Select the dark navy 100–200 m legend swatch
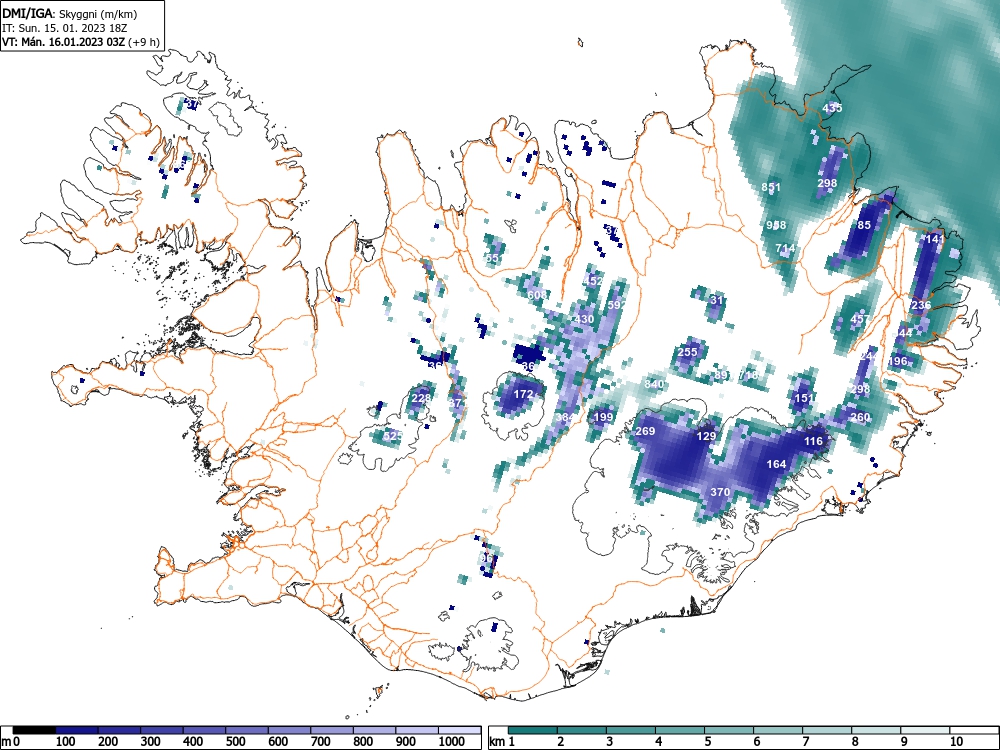The width and height of the screenshot is (1000, 750). click(x=77, y=730)
